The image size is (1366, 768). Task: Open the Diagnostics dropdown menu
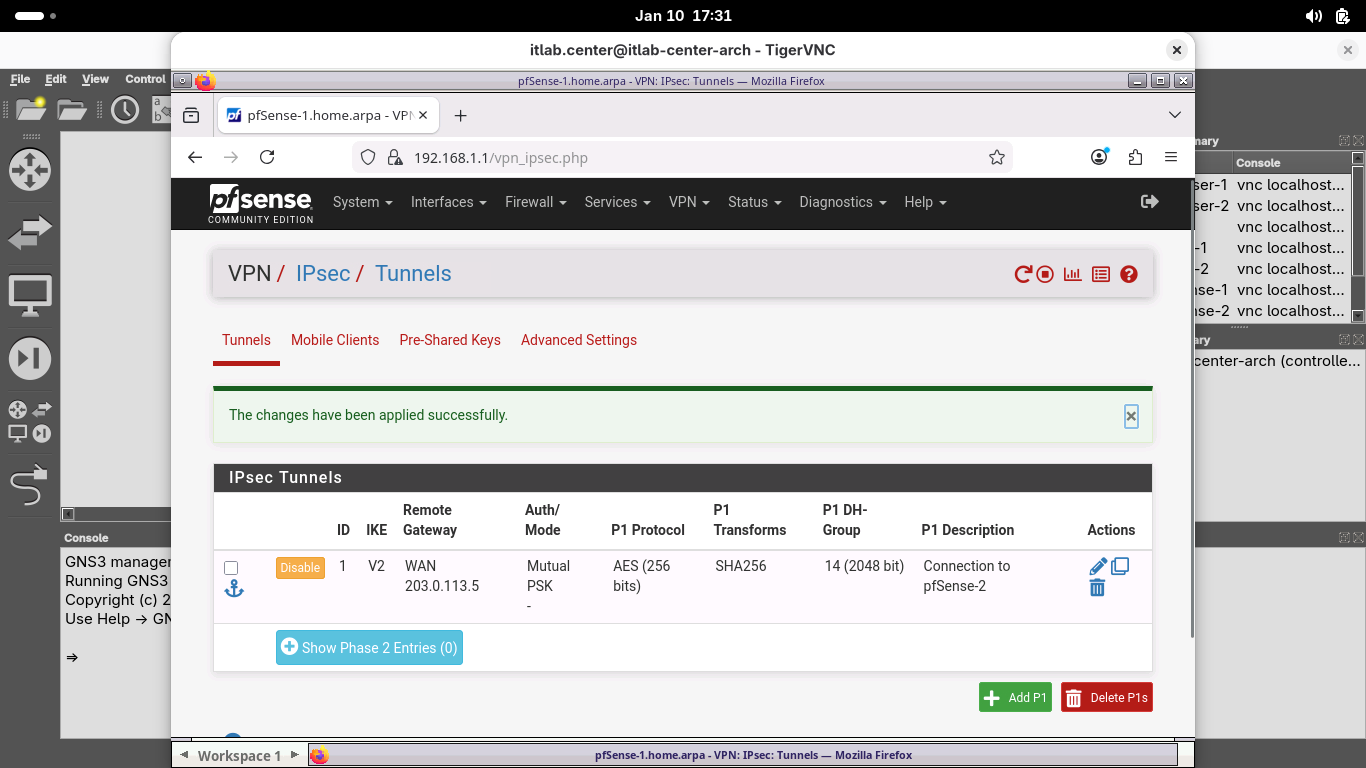[x=842, y=202]
